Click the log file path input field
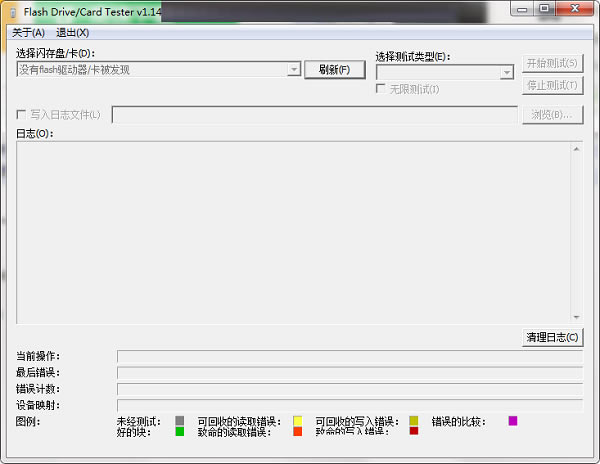Image resolution: width=600 pixels, height=464 pixels. (x=315, y=115)
